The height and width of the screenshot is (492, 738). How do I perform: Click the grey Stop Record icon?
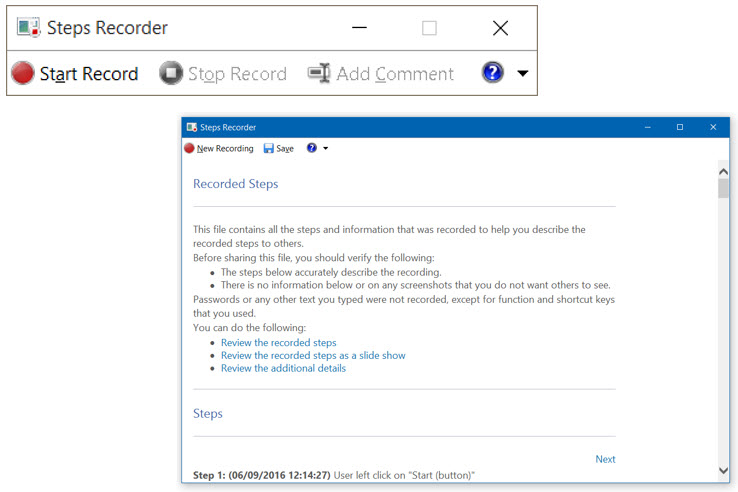[x=171, y=73]
